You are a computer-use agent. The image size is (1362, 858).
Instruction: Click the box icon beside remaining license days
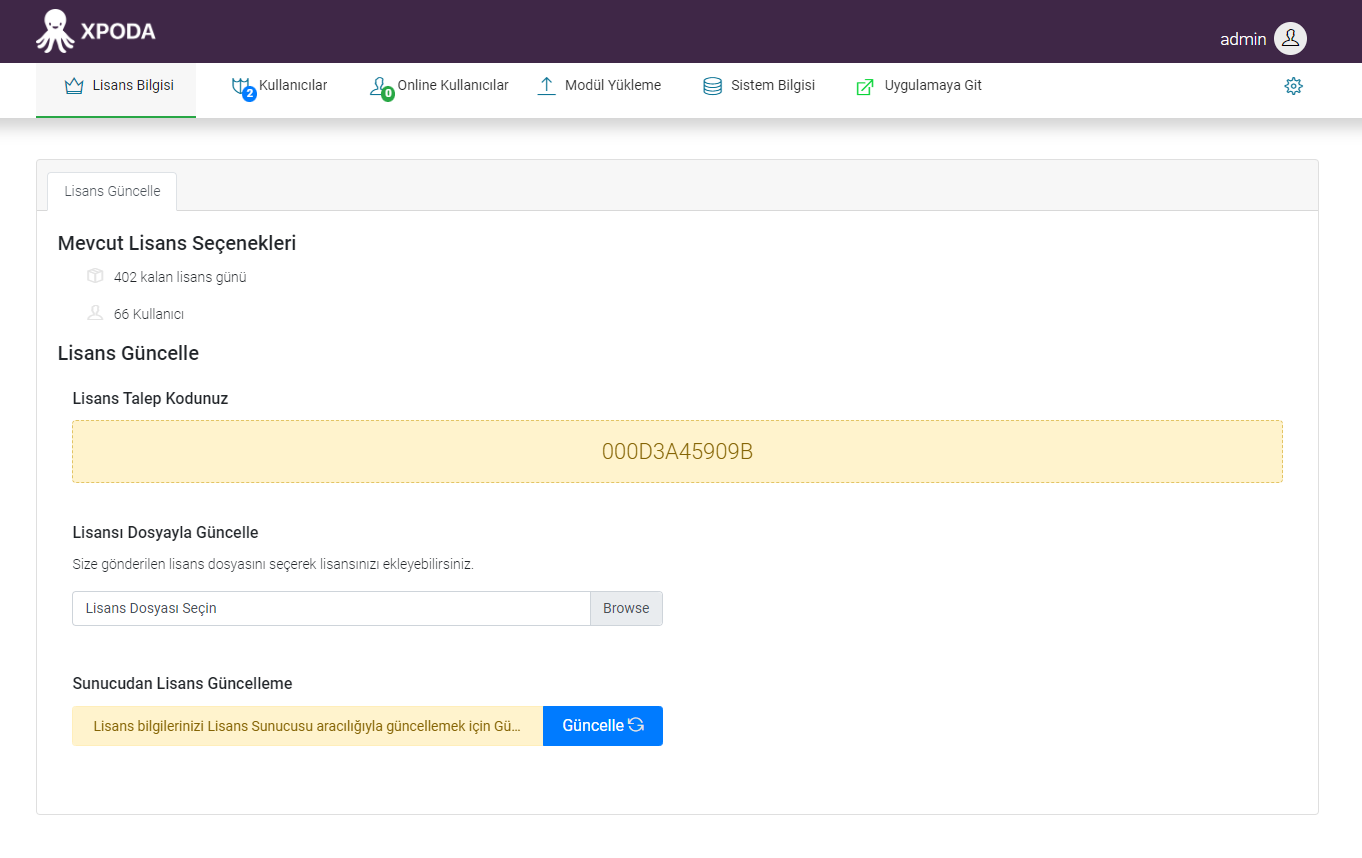(x=95, y=276)
